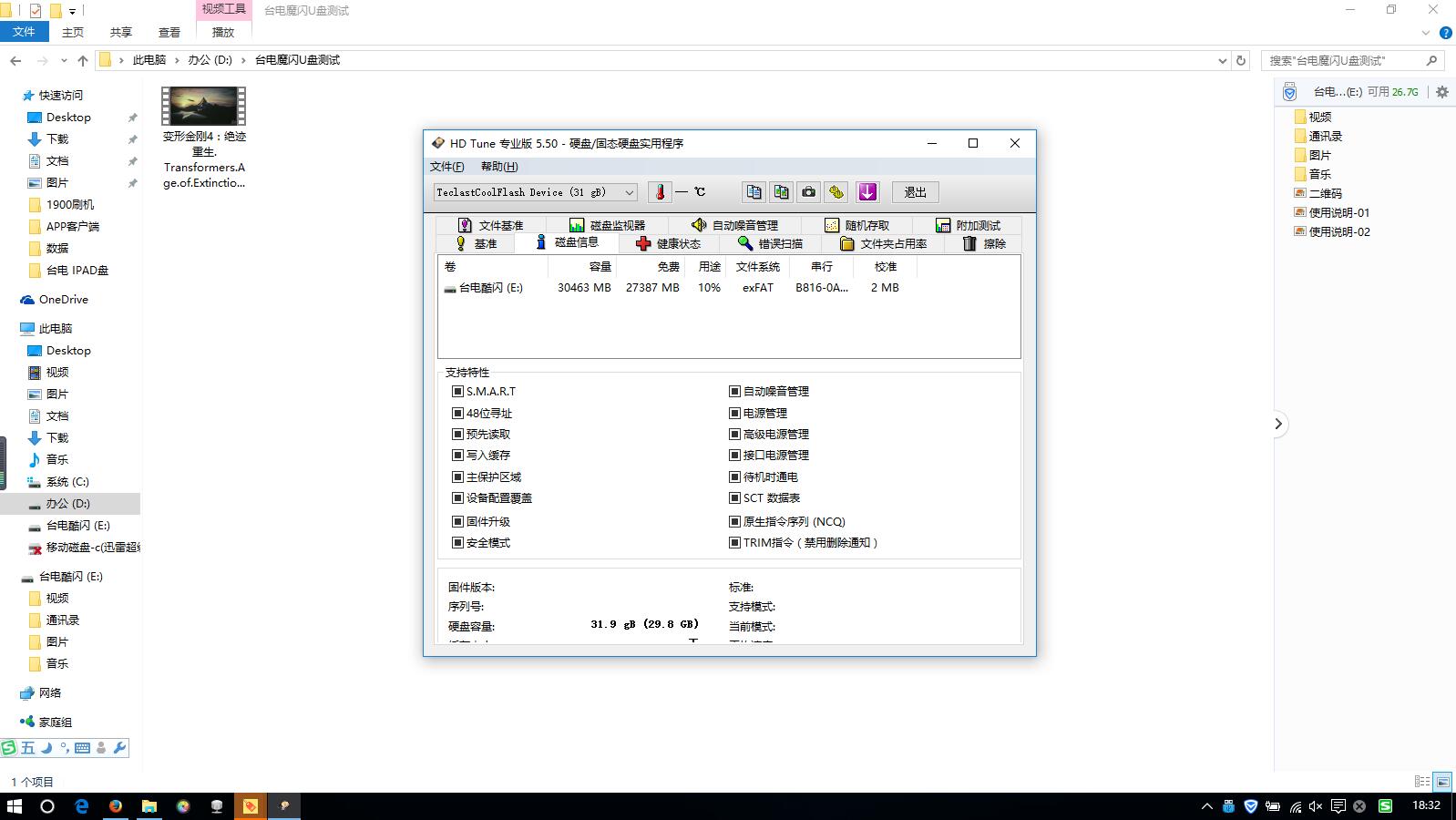Click the 退出 exit button in HD Tune
This screenshot has height=820, width=1456.
tap(915, 192)
